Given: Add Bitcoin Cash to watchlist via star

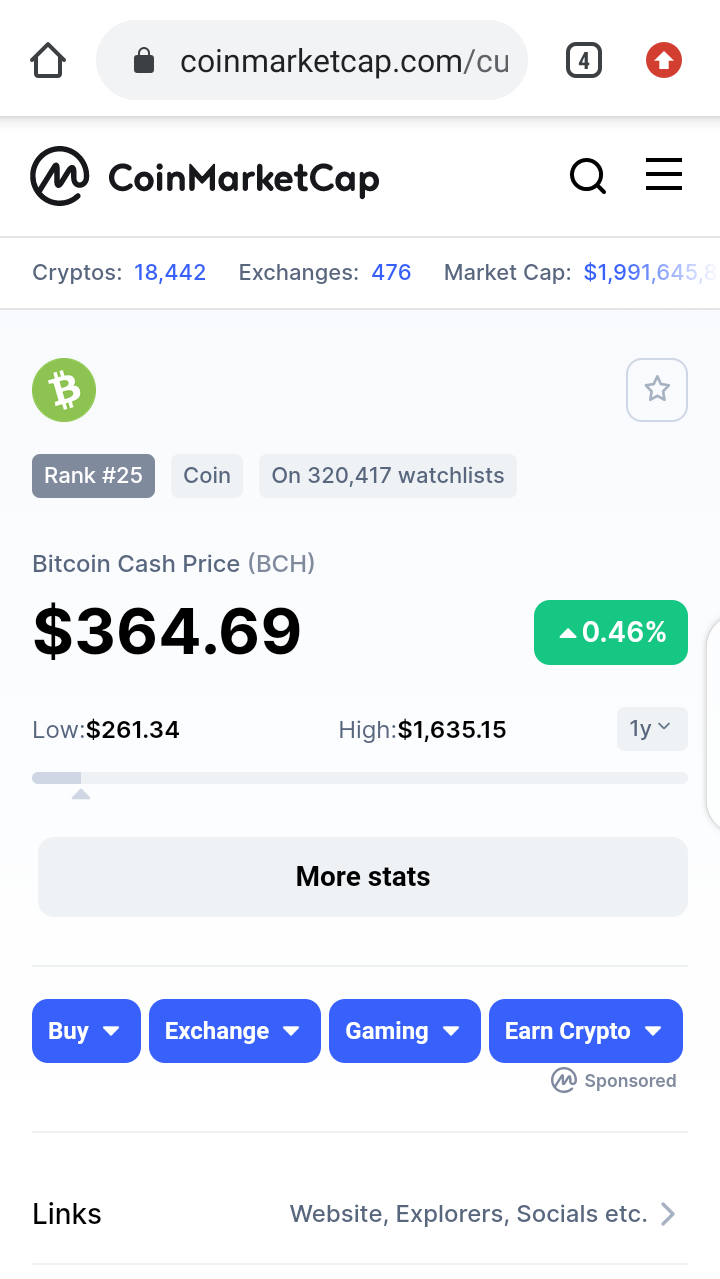Looking at the screenshot, I should pos(657,389).
